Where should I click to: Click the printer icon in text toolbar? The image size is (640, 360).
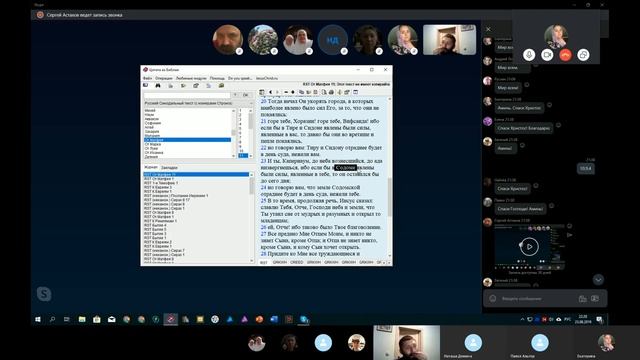(331, 92)
